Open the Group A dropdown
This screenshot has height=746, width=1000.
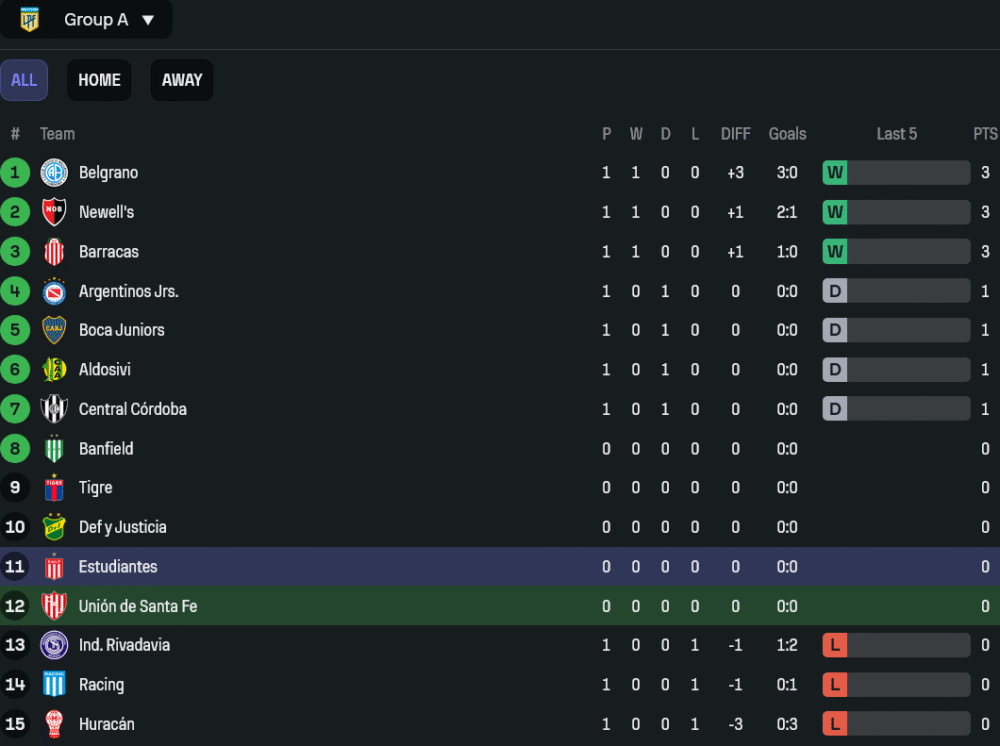[96, 20]
